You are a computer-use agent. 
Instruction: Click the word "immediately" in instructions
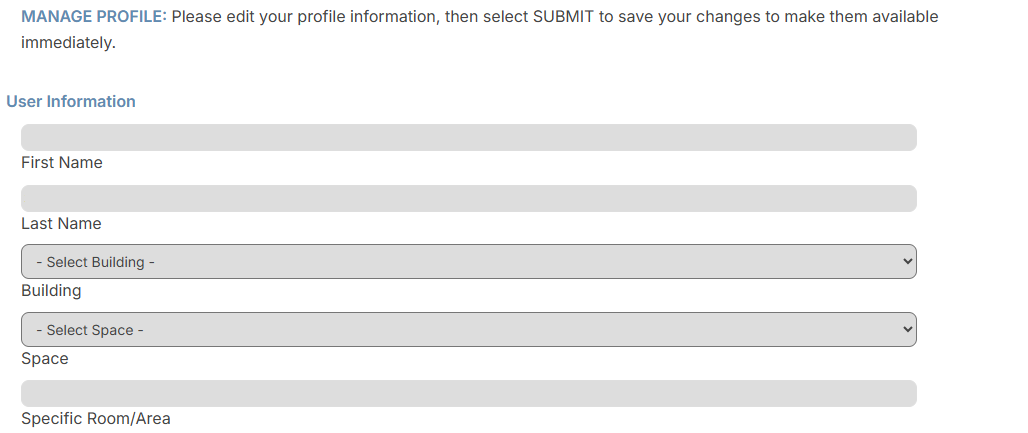point(68,43)
